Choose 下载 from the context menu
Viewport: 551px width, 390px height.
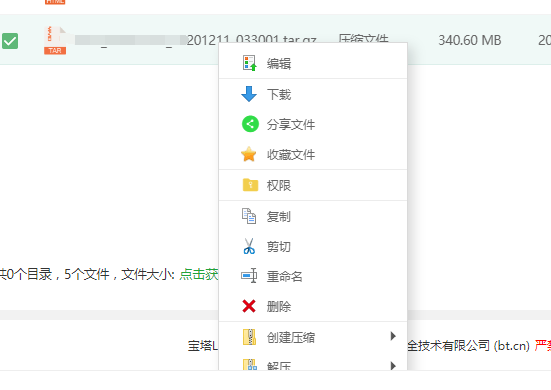pos(313,94)
